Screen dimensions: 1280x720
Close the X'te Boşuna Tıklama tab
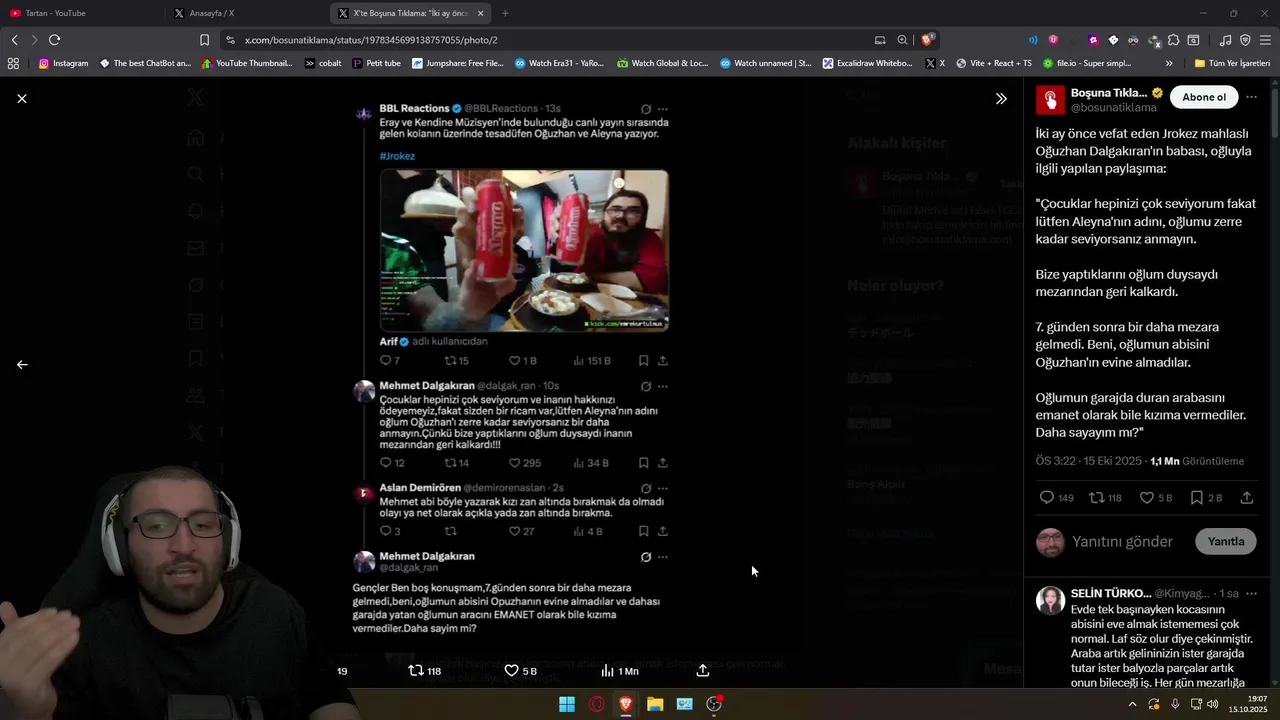point(481,13)
